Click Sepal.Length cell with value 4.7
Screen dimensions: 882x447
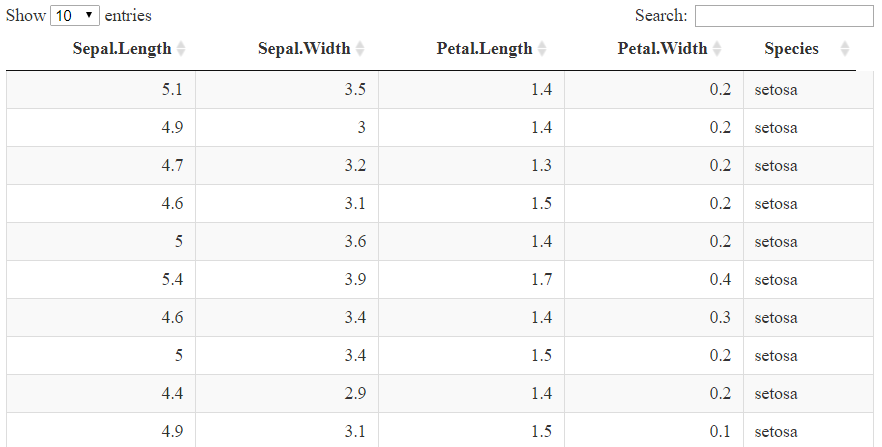coord(172,166)
